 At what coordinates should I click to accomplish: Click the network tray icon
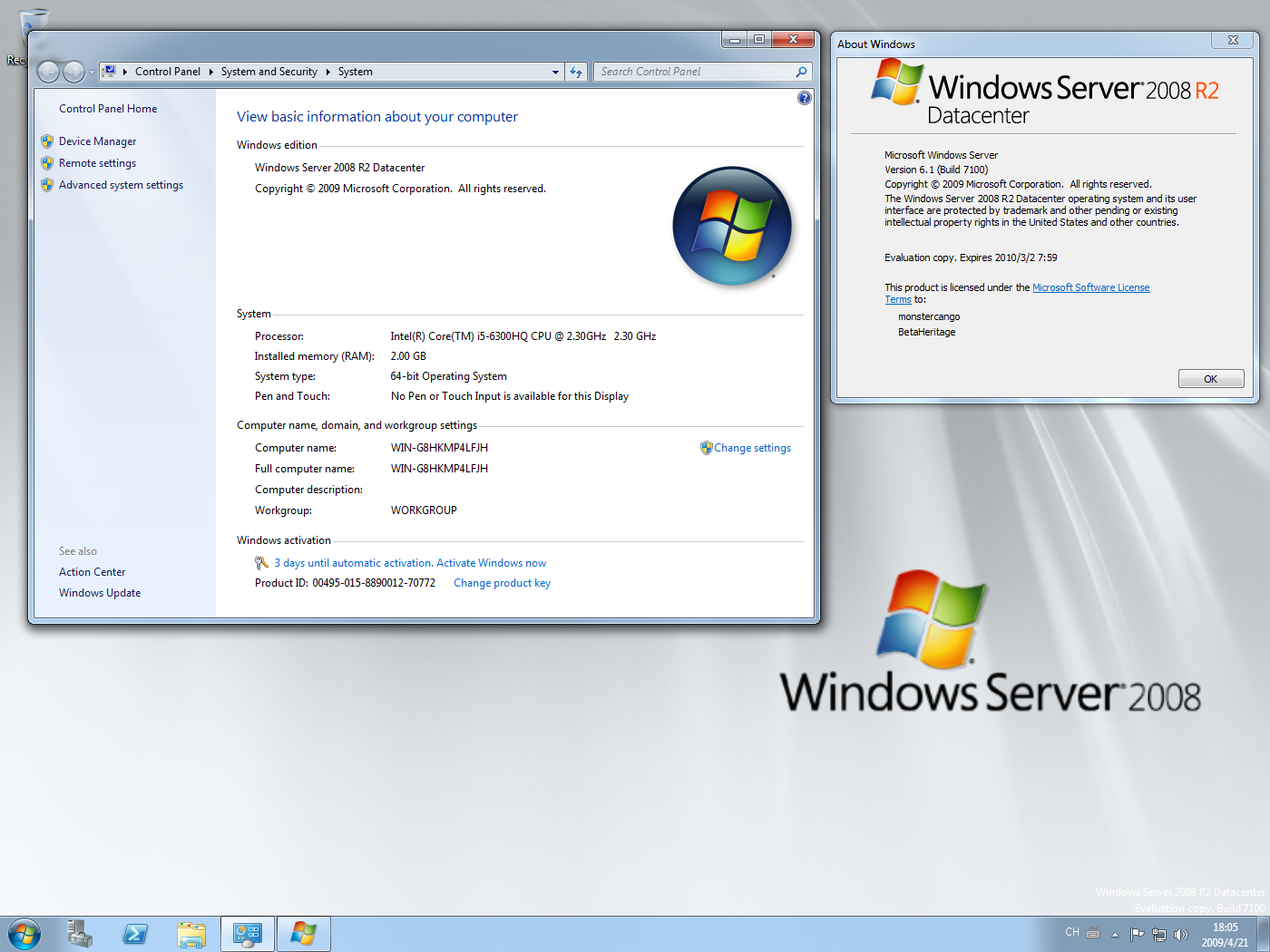tap(1158, 934)
